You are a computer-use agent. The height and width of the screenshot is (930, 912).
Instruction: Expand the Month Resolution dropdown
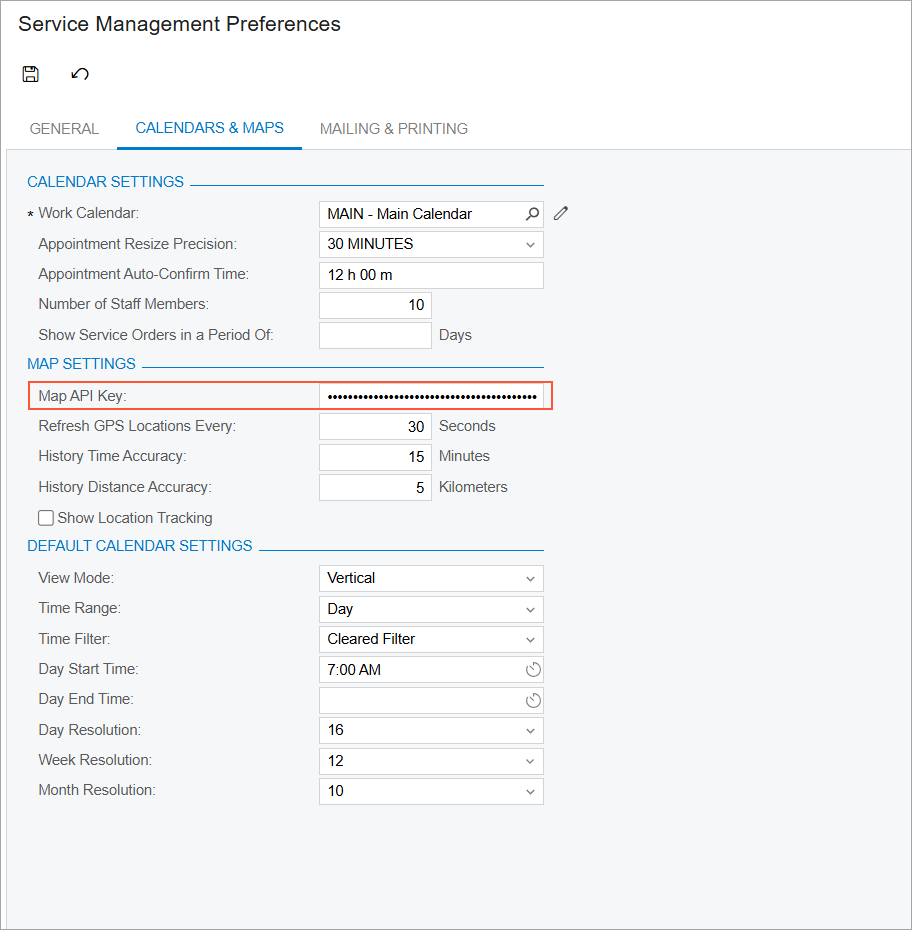tap(530, 791)
